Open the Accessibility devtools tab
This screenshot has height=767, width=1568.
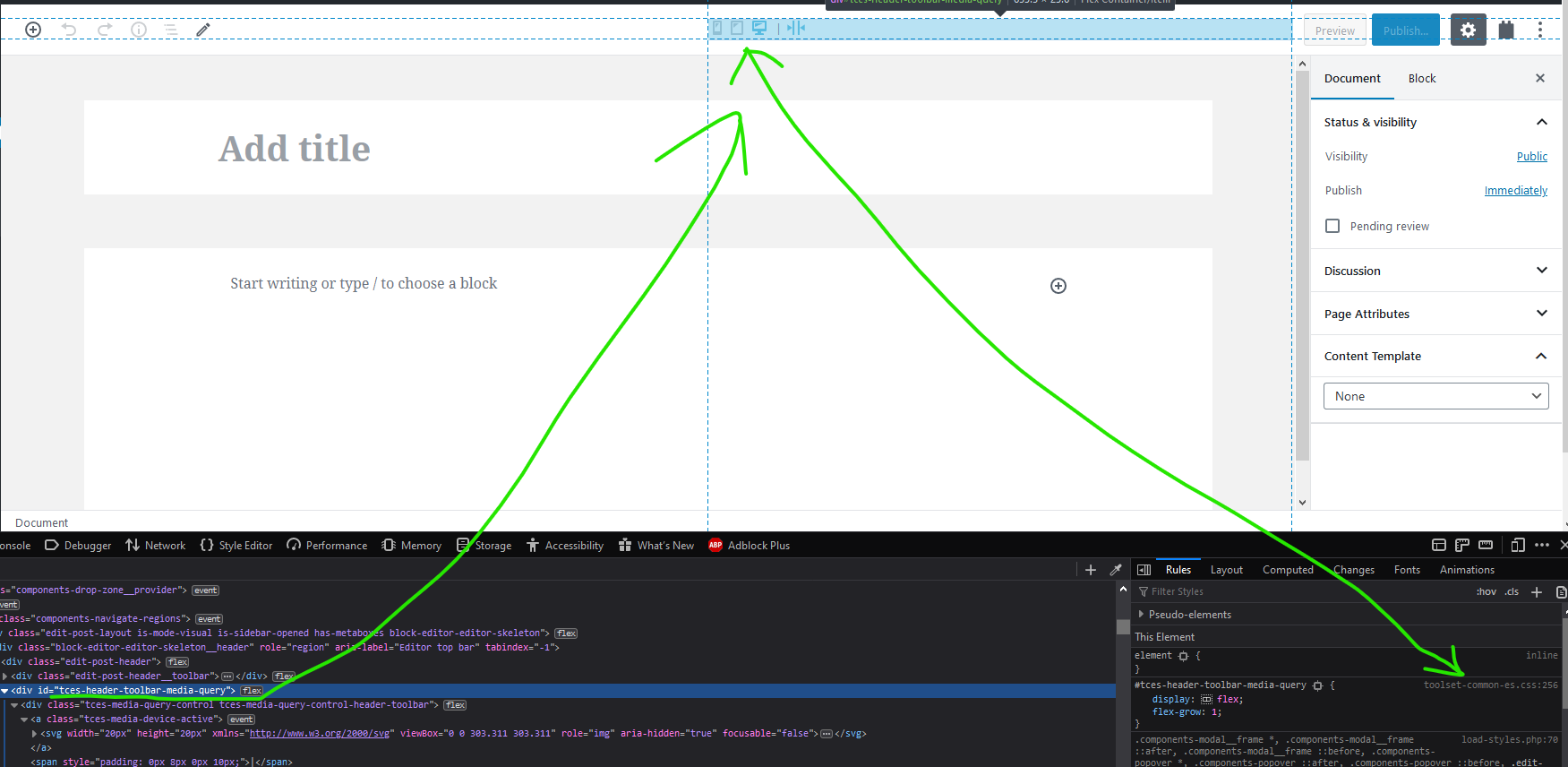coord(565,545)
